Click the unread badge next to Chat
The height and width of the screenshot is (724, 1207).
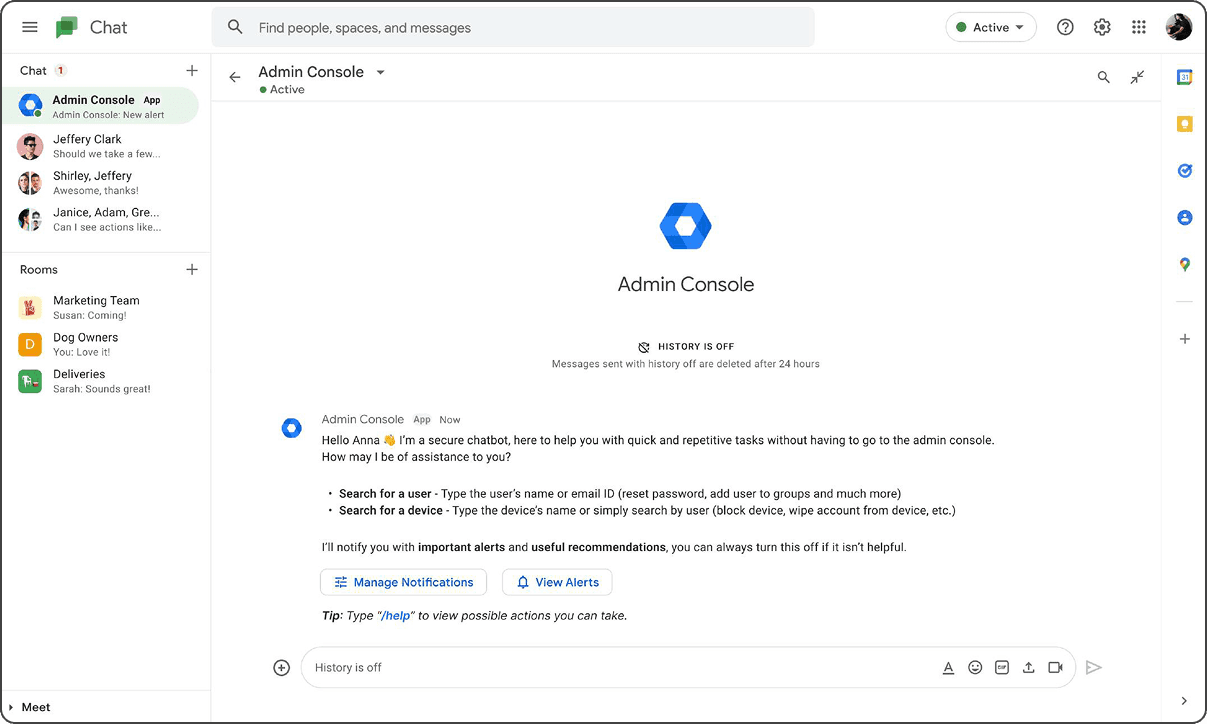pyautogui.click(x=60, y=70)
